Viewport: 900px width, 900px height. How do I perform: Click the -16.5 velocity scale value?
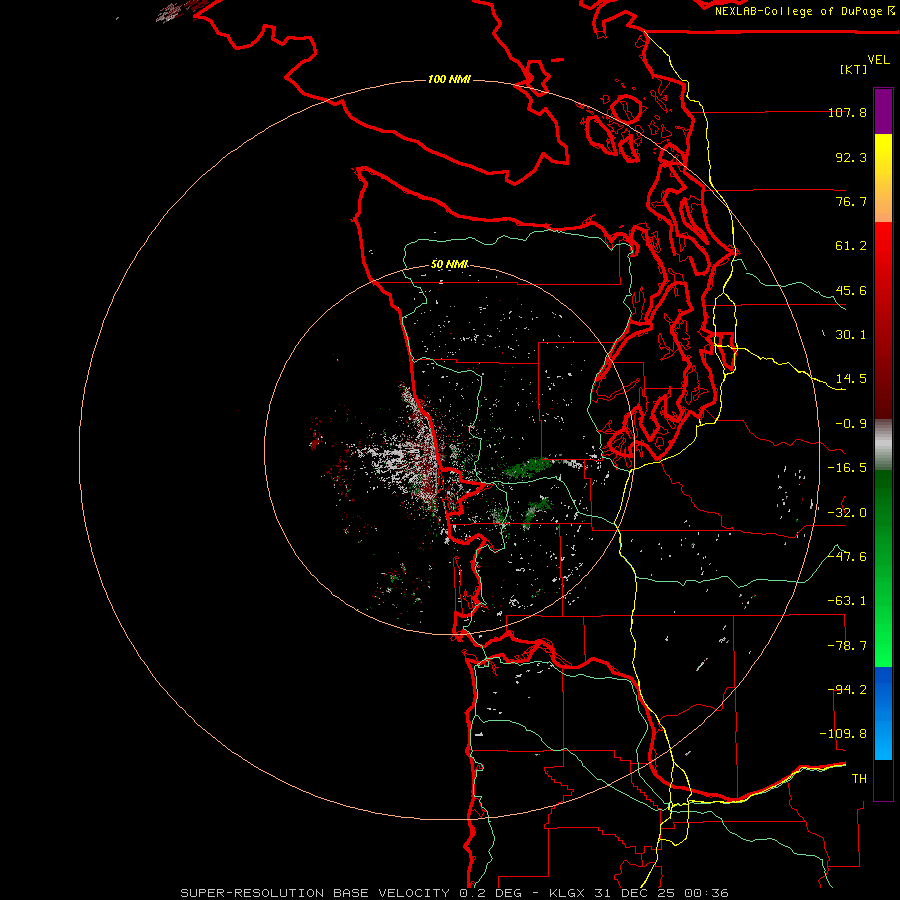tap(847, 468)
